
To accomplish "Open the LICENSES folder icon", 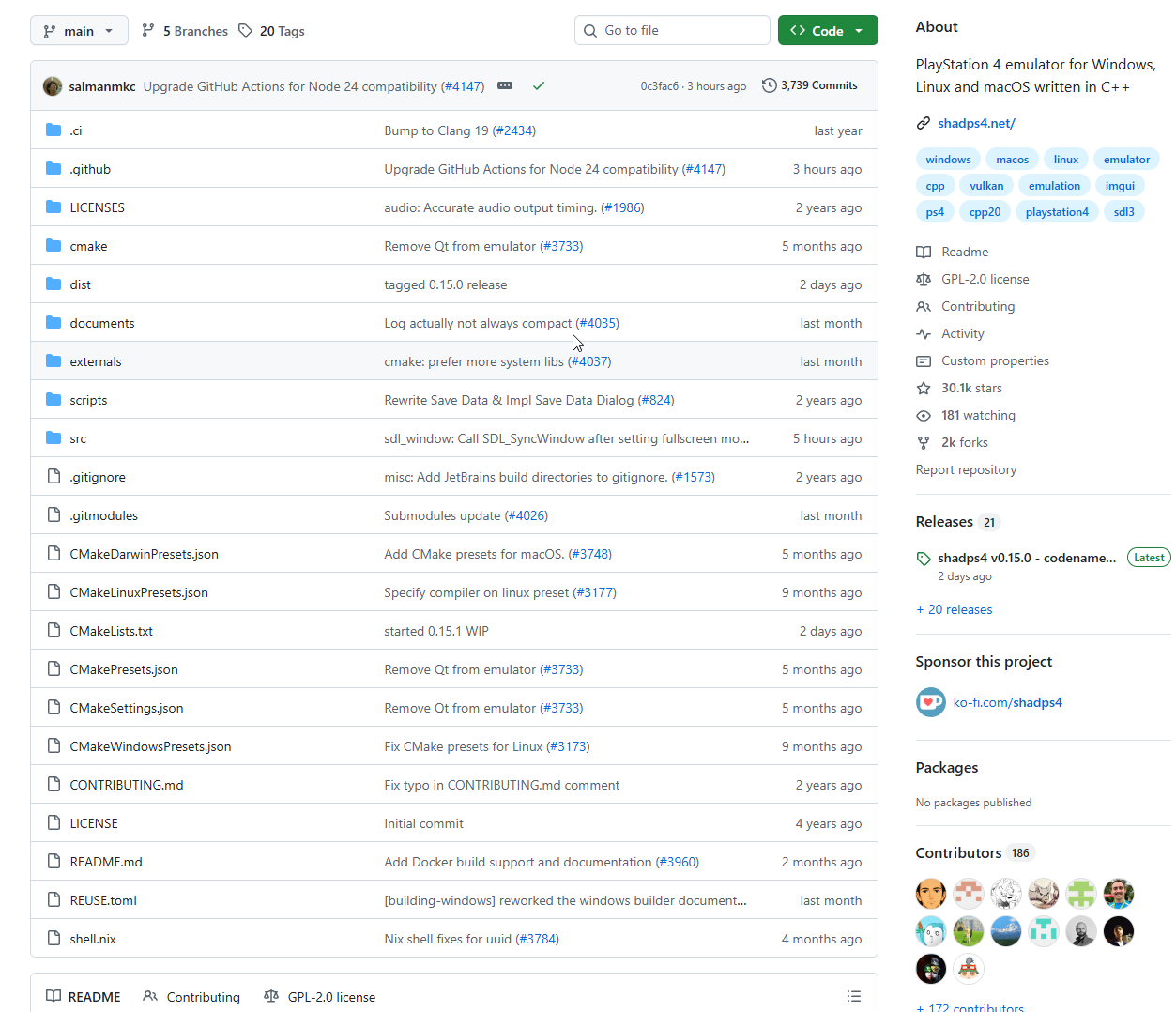I will tap(53, 207).
